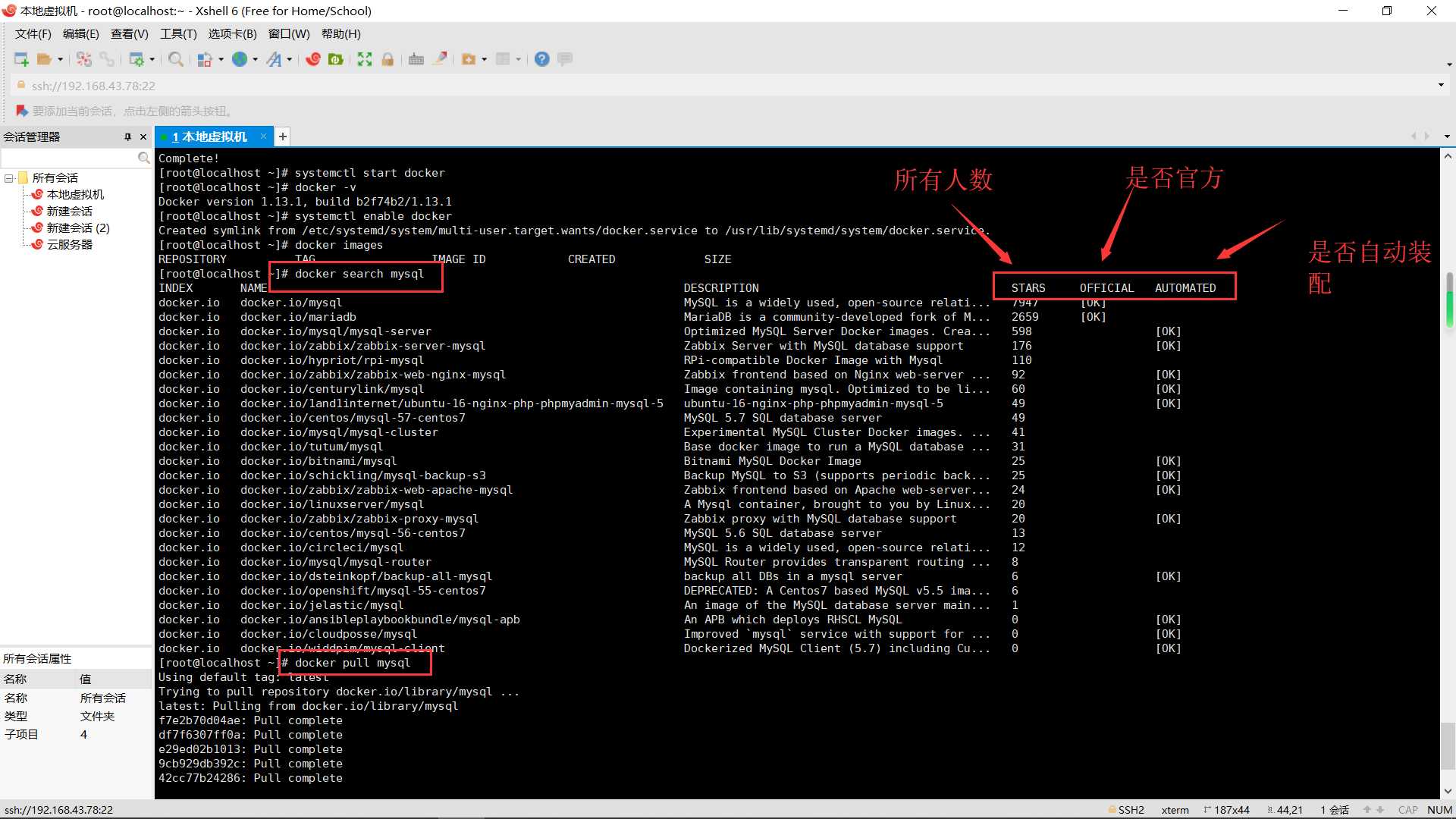Image resolution: width=1456 pixels, height=819 pixels.
Task: Open dropdown next to font icon
Action: pos(289,59)
